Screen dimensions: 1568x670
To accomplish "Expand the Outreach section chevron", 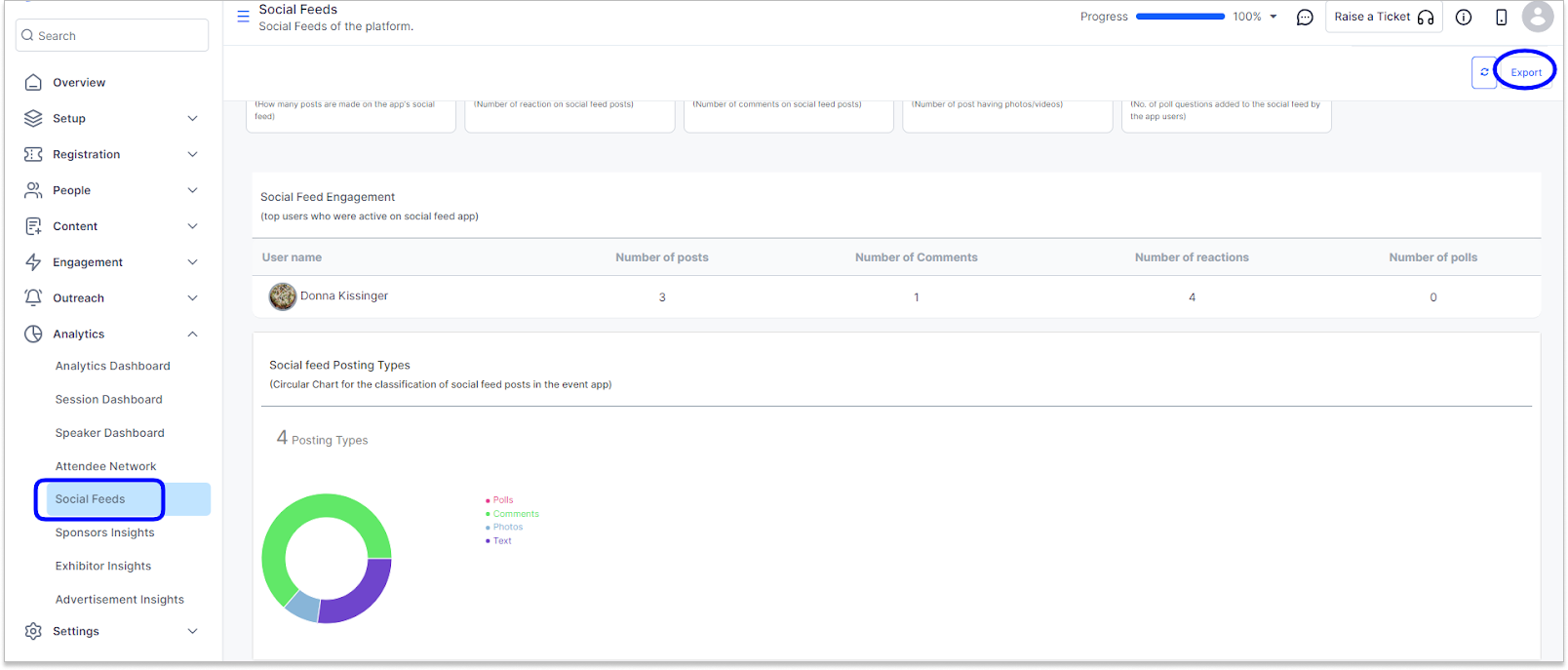I will click(192, 297).
